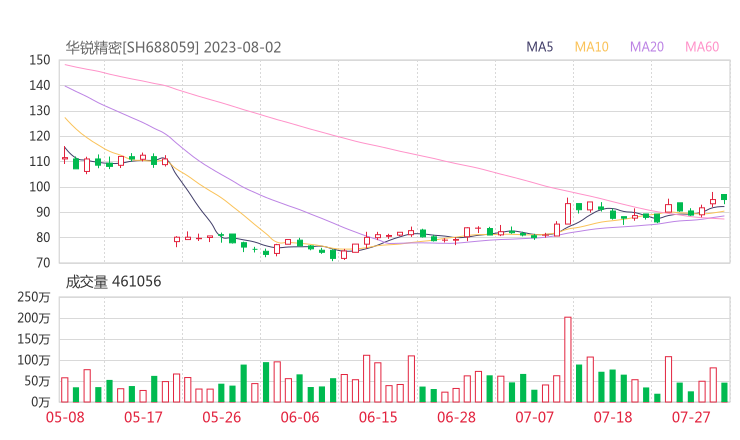Click the 80 price axis label
Image resolution: width=740 pixels, height=440 pixels.
click(x=43, y=237)
